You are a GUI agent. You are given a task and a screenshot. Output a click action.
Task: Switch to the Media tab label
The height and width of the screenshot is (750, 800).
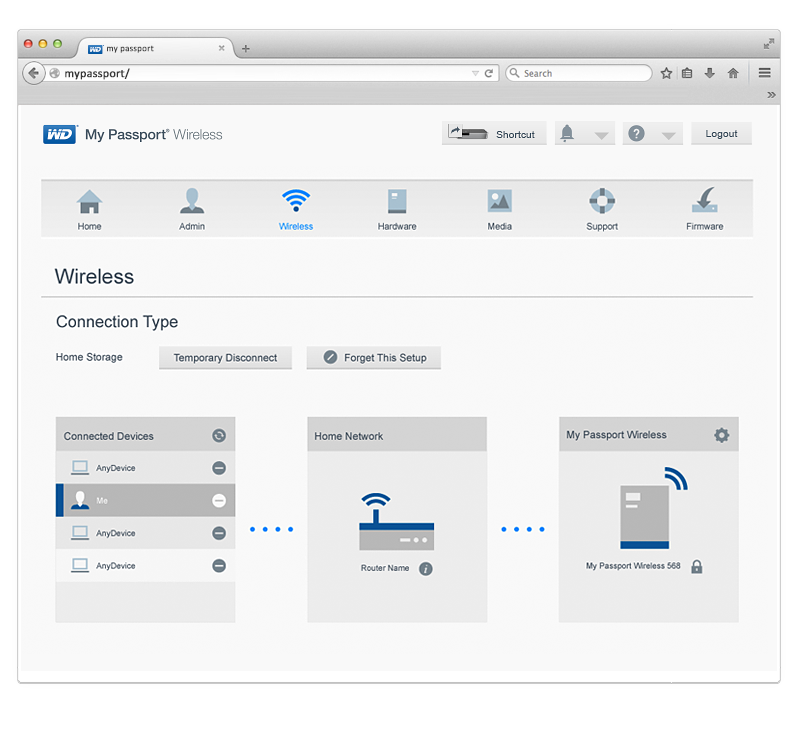point(499,227)
